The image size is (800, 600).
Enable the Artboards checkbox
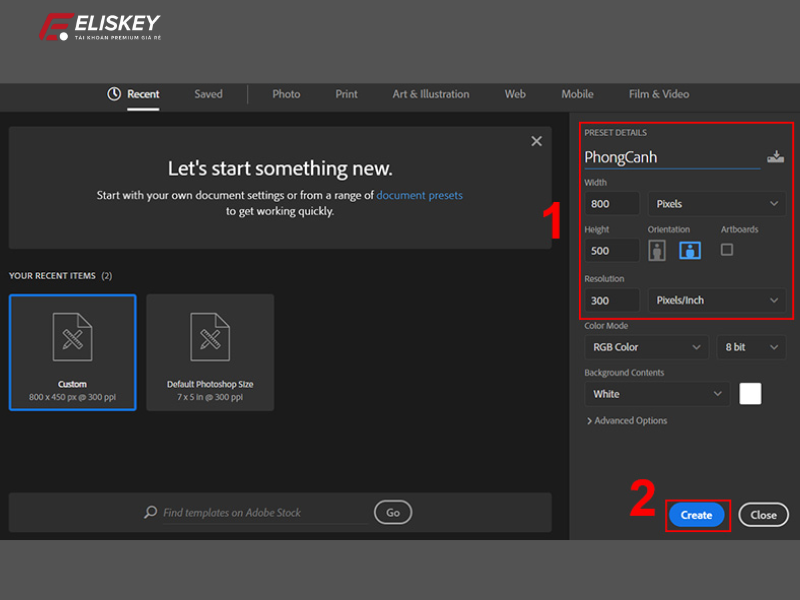[x=727, y=249]
